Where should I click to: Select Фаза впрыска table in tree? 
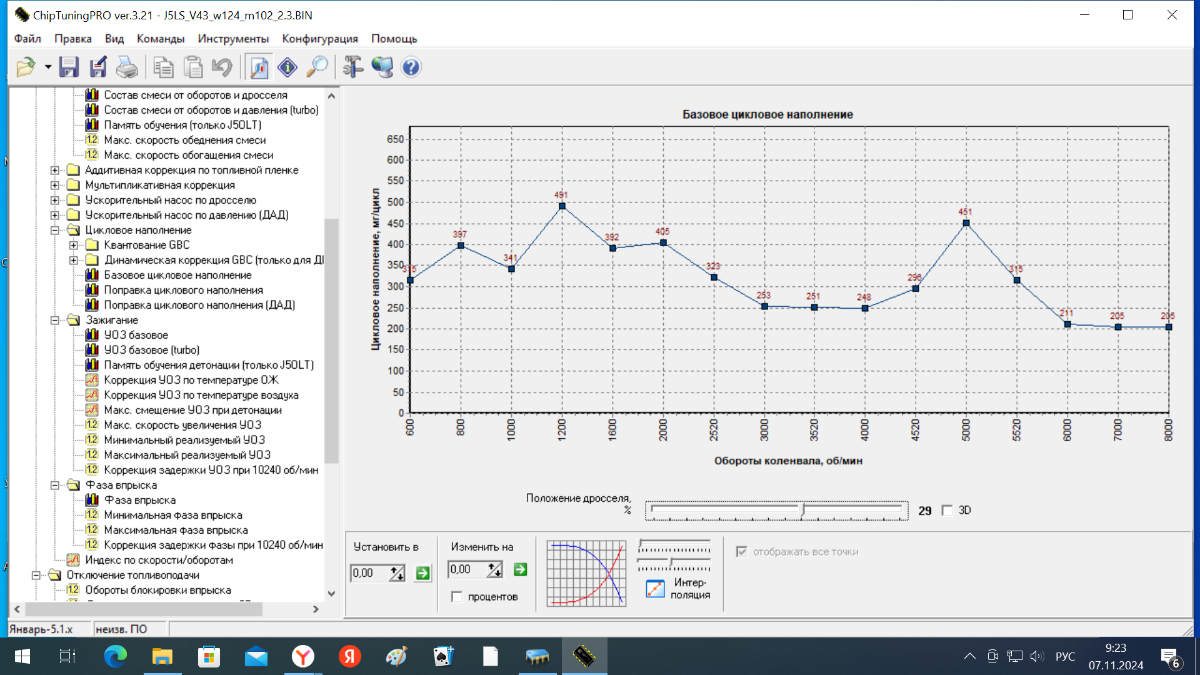[140, 500]
